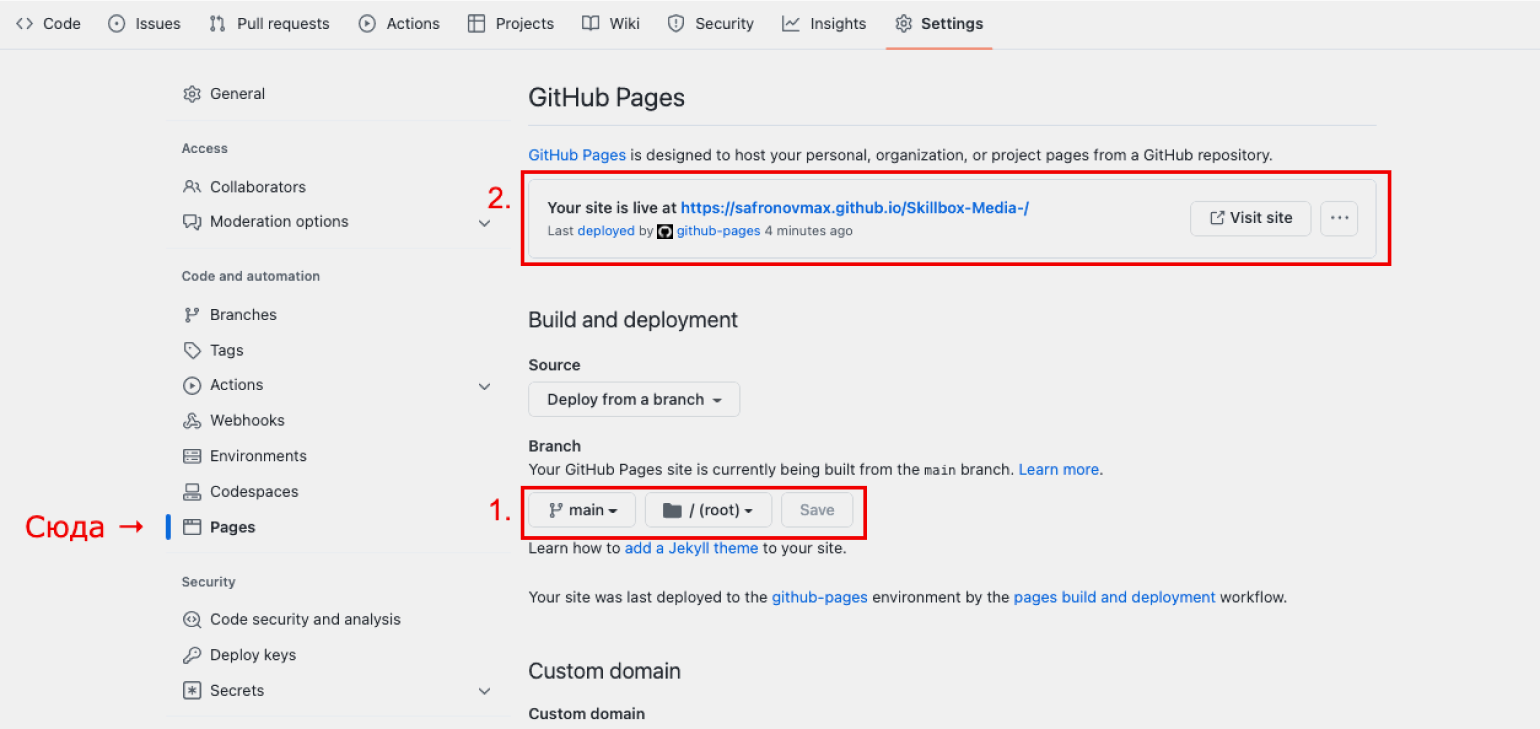
Task: Switch to the Actions tab
Action: pos(399,23)
